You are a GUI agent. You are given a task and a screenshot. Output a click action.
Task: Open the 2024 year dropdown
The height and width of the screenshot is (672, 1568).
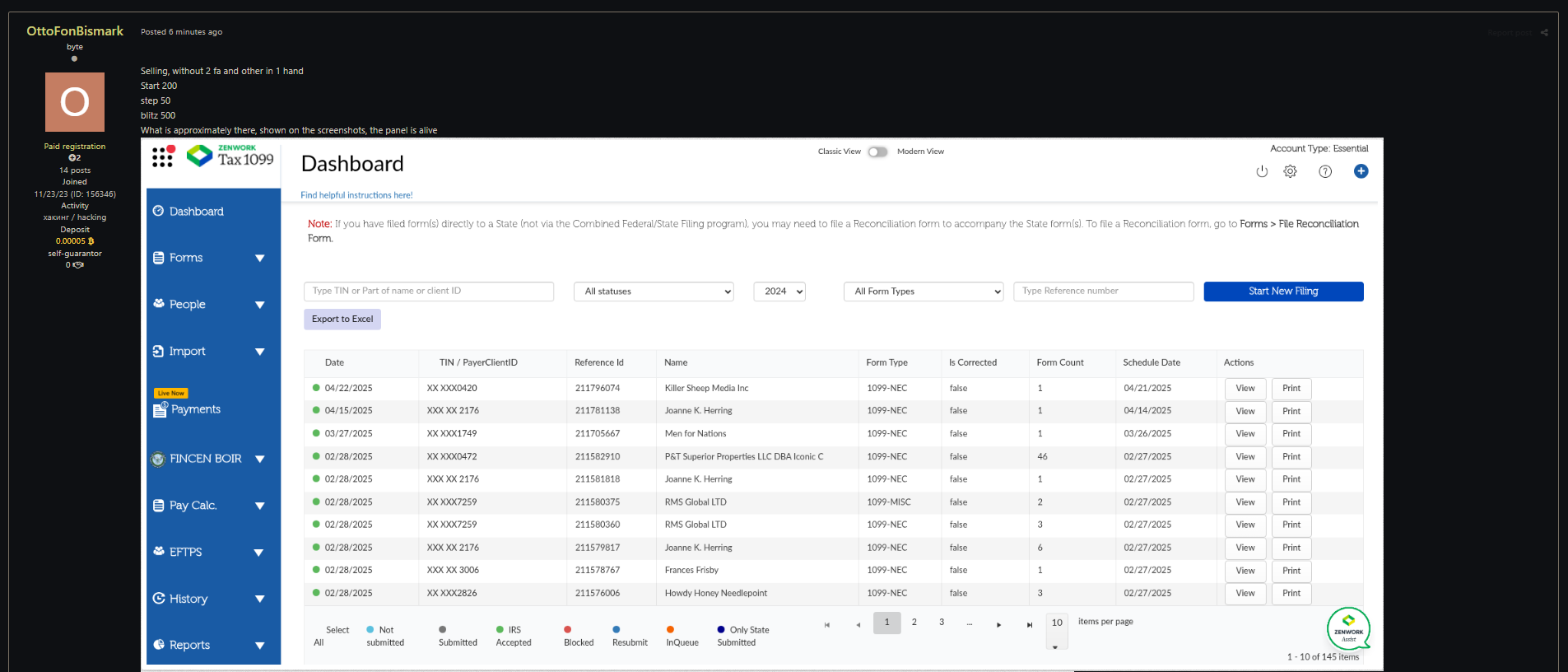[779, 292]
